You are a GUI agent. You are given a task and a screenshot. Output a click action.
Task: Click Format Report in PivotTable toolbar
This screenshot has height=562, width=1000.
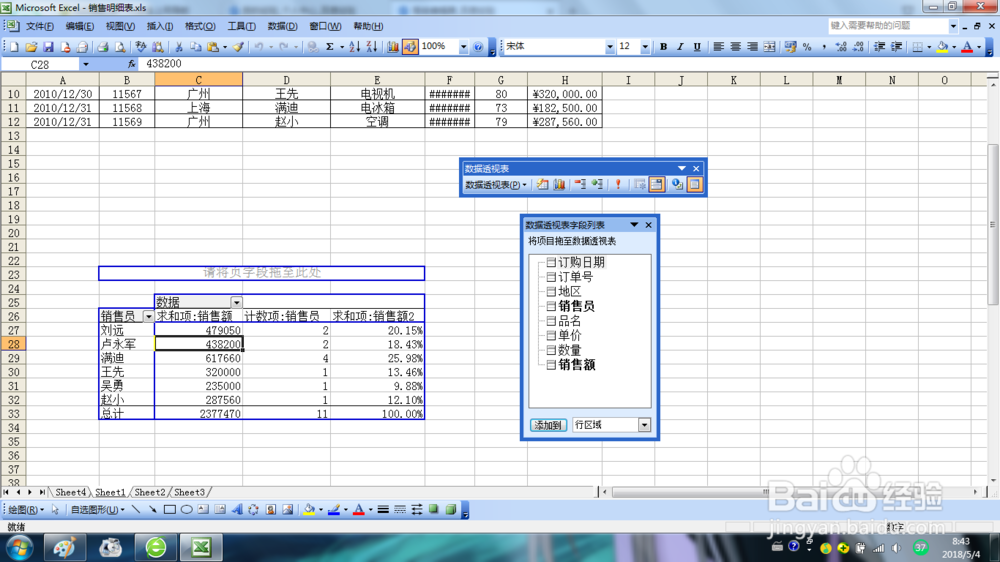coord(542,185)
